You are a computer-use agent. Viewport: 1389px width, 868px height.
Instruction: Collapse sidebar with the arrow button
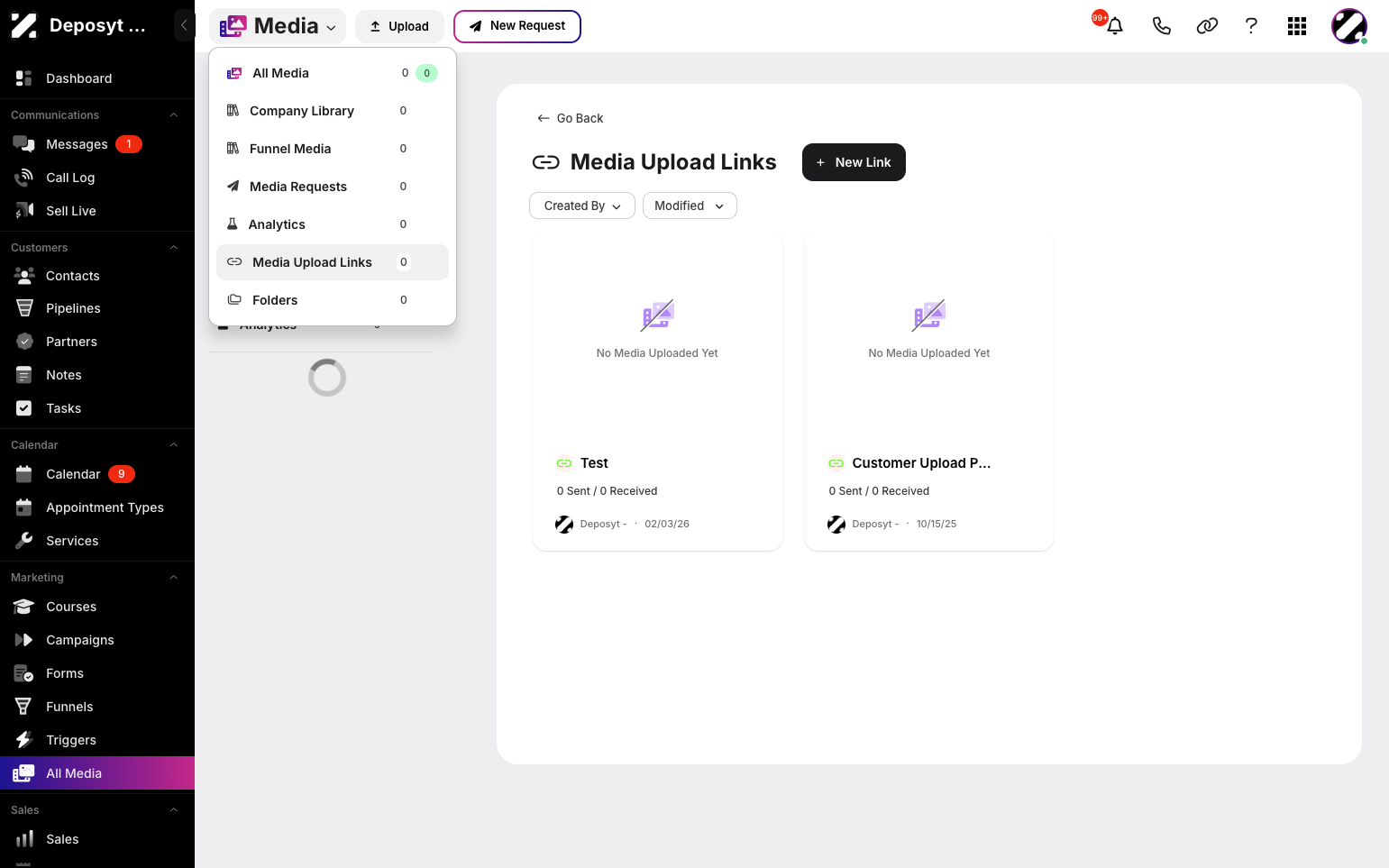(184, 25)
